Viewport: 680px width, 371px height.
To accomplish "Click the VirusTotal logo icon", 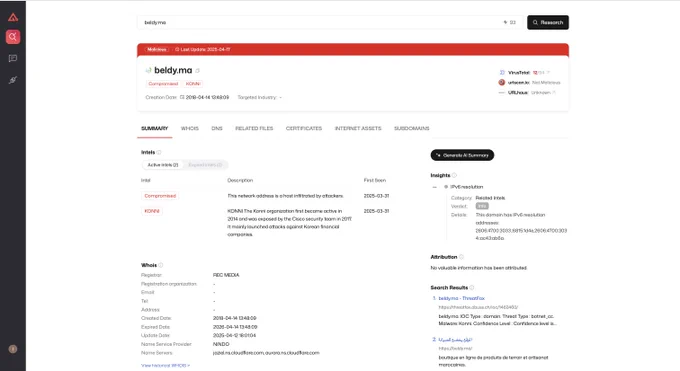I will [502, 72].
